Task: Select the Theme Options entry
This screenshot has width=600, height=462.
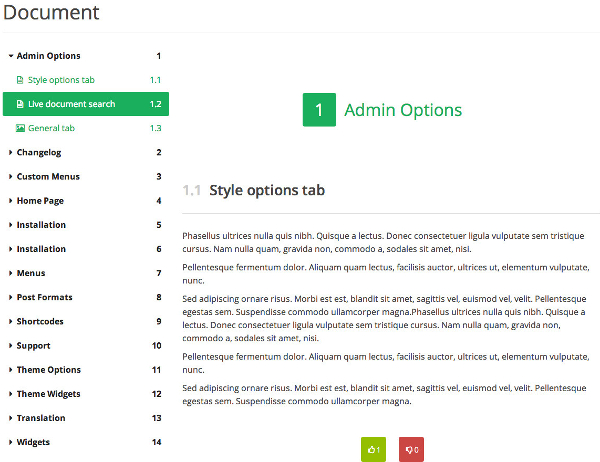Action: [49, 370]
